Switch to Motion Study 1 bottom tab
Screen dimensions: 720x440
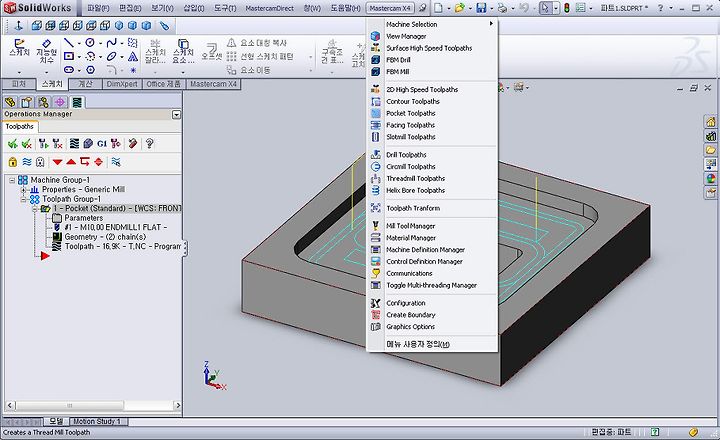[96, 421]
